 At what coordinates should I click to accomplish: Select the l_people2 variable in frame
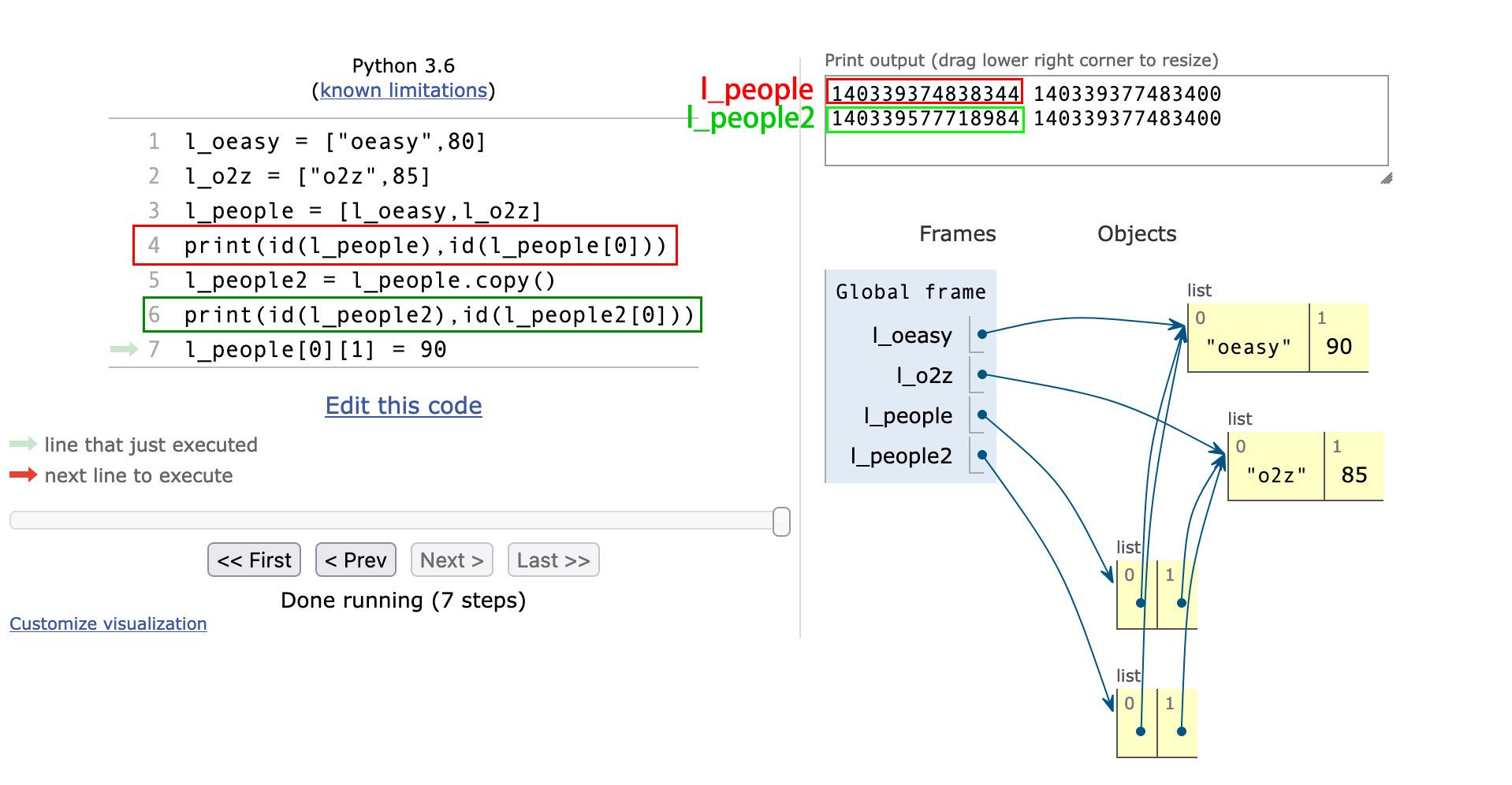(901, 456)
